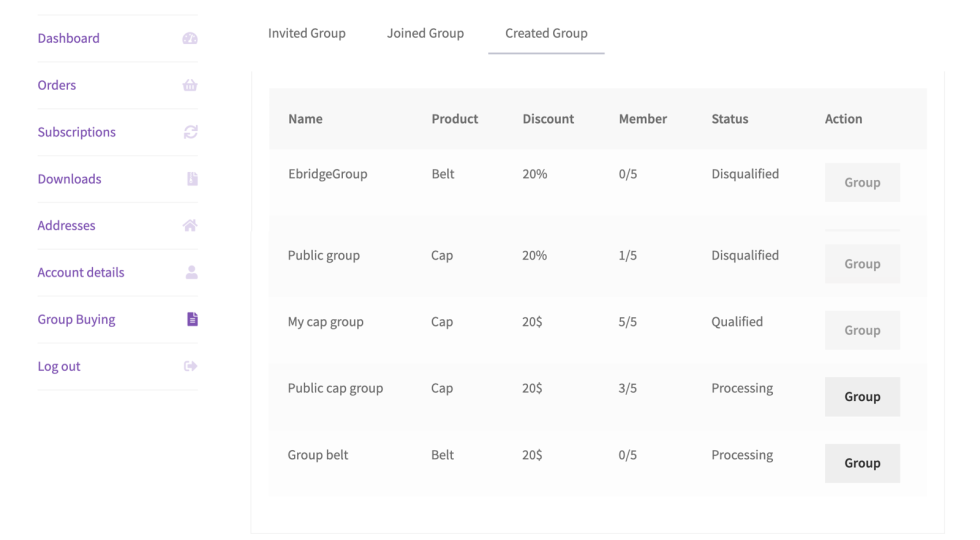The width and height of the screenshot is (980, 540).
Task: Click the Orders basket icon
Action: (190, 85)
